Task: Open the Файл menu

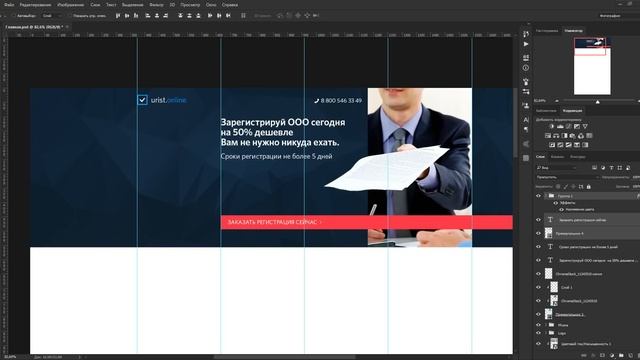Action: [x=9, y=4]
